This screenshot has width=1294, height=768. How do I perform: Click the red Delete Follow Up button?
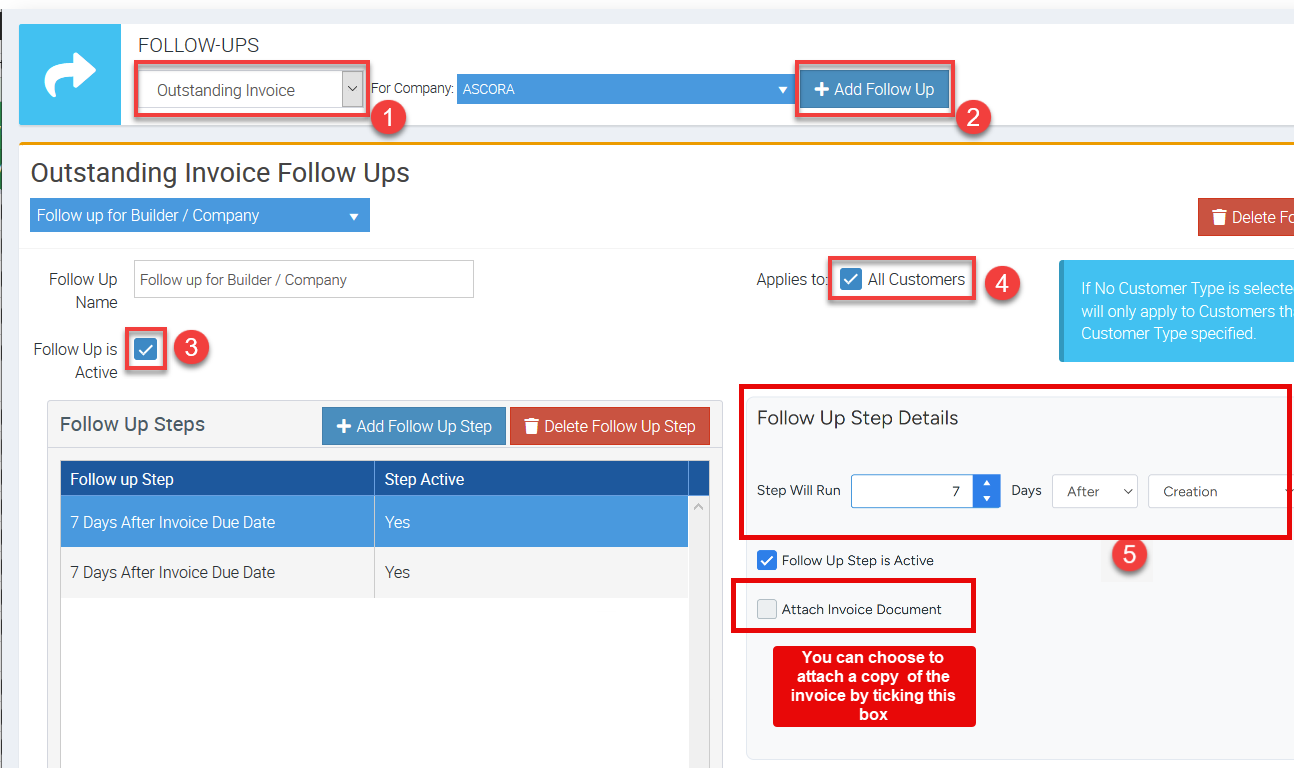(1246, 217)
